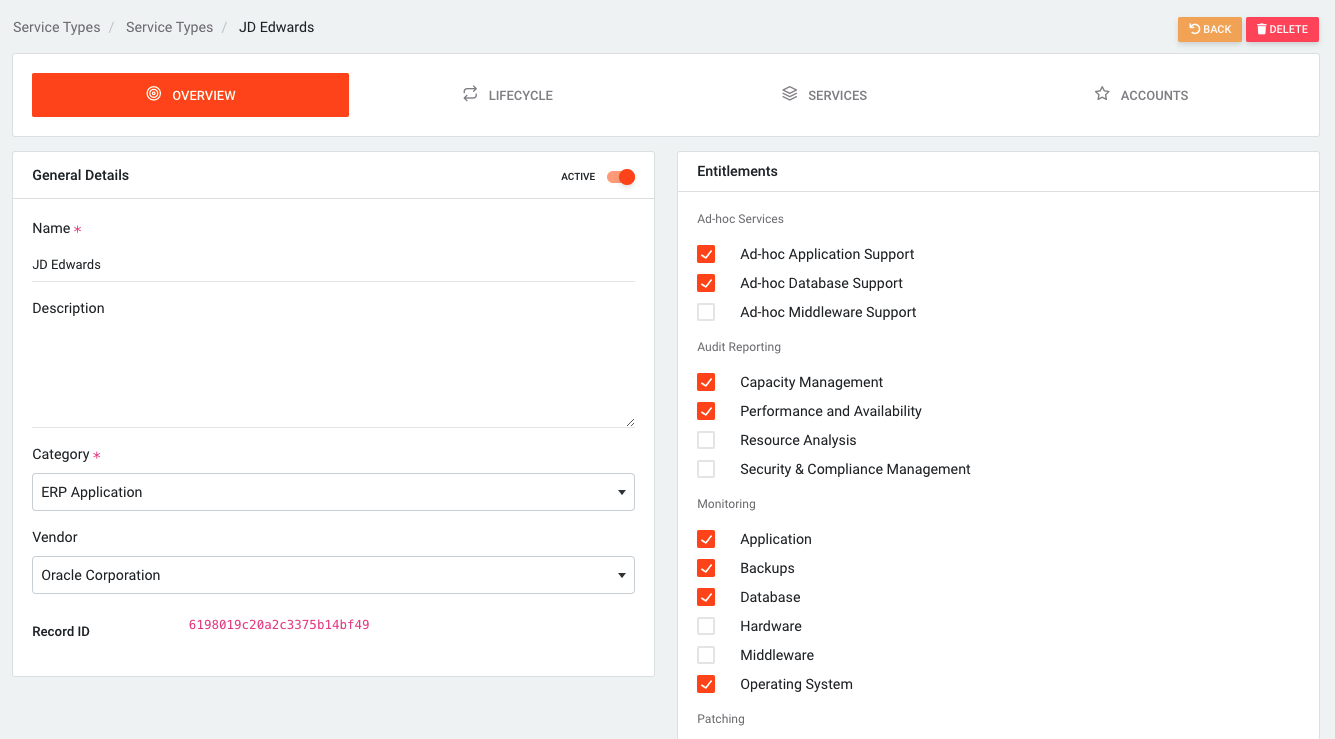Uncheck Performance and Availability

point(706,411)
